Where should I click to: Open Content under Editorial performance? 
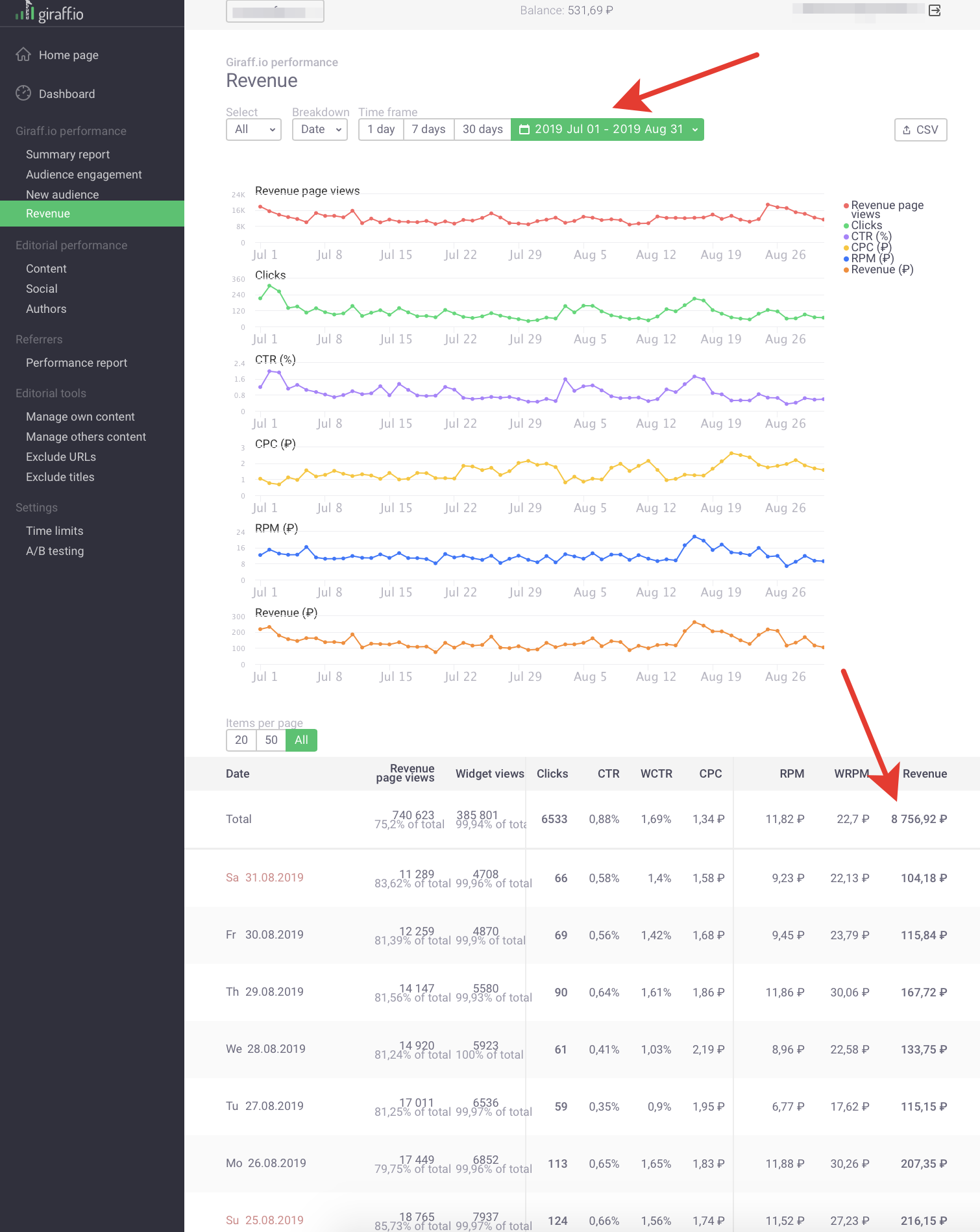pyautogui.click(x=46, y=269)
